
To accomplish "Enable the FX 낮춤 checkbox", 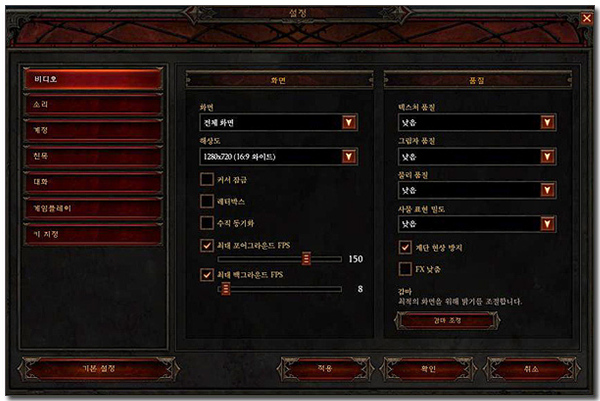I will tap(405, 269).
